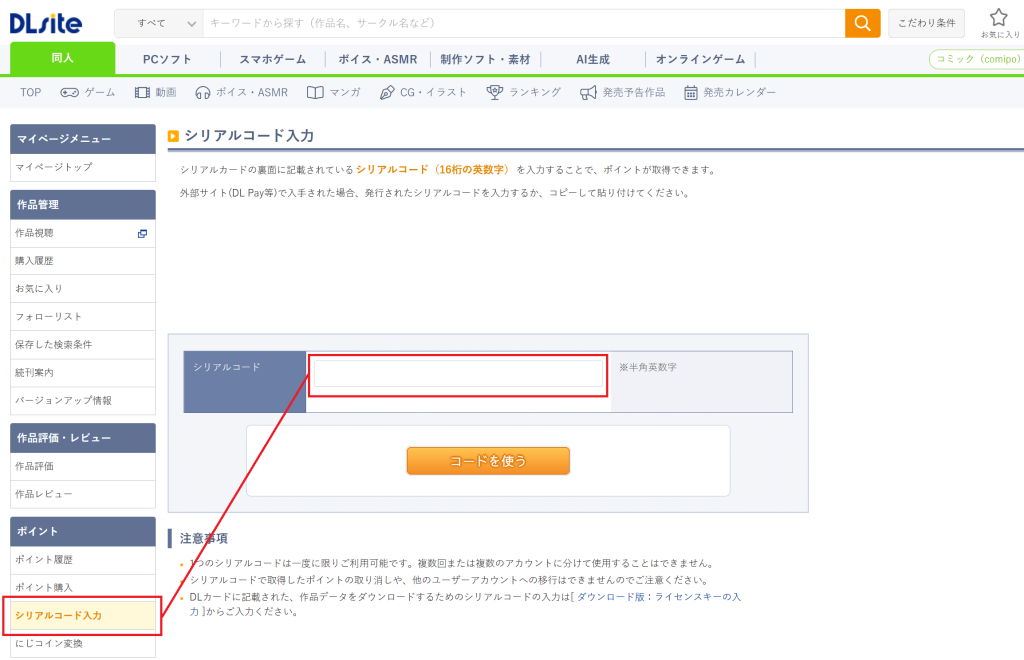Select the 同人 tab
This screenshot has height=660, width=1024.
pos(62,58)
